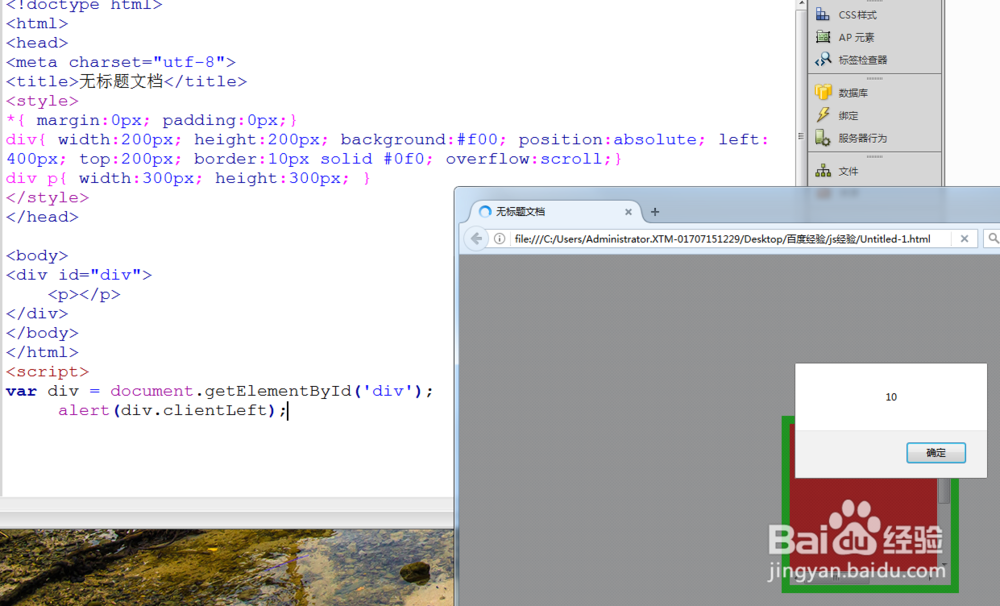
Task: Click the </html> closing tag line
Action: pos(42,352)
